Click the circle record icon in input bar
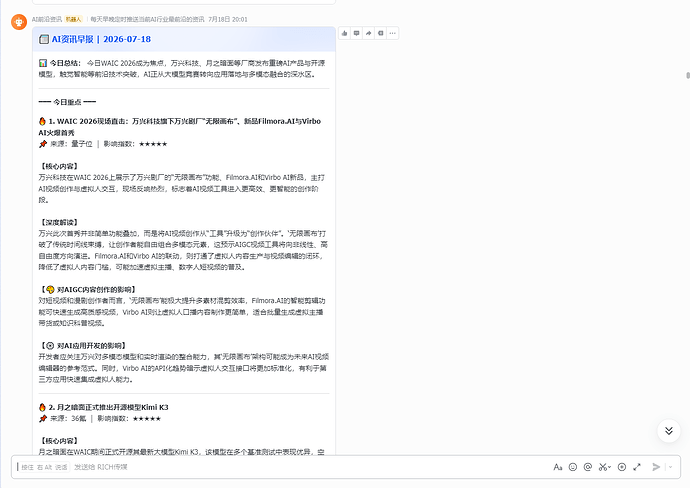Viewport: 690px width, 488px height. pos(622,467)
